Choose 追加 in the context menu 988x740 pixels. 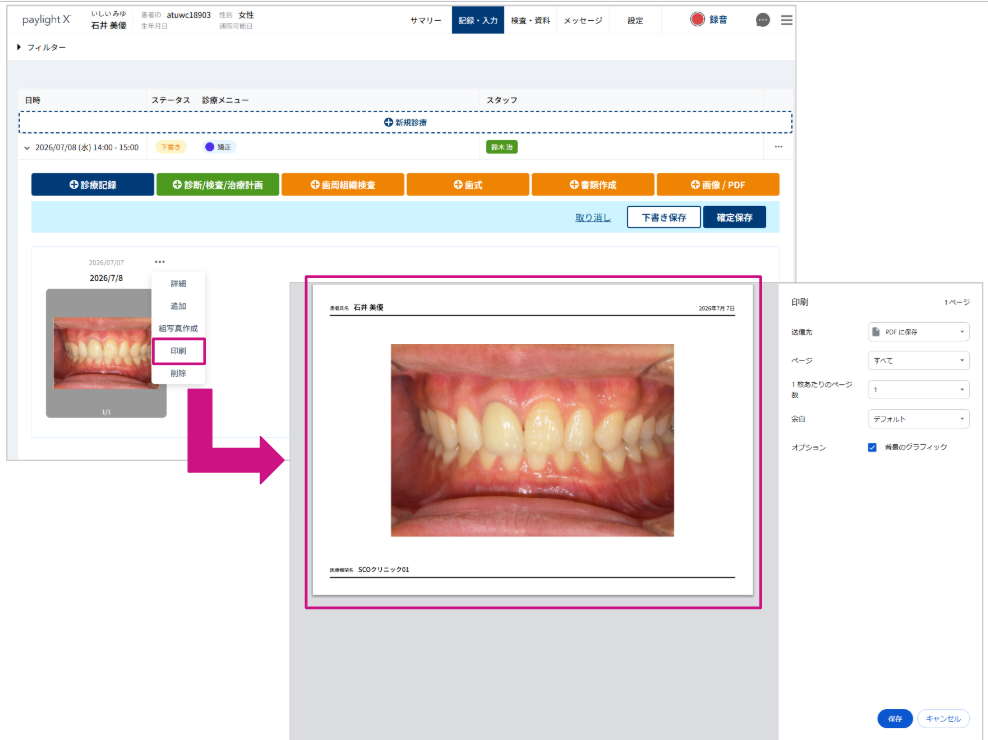click(x=178, y=306)
